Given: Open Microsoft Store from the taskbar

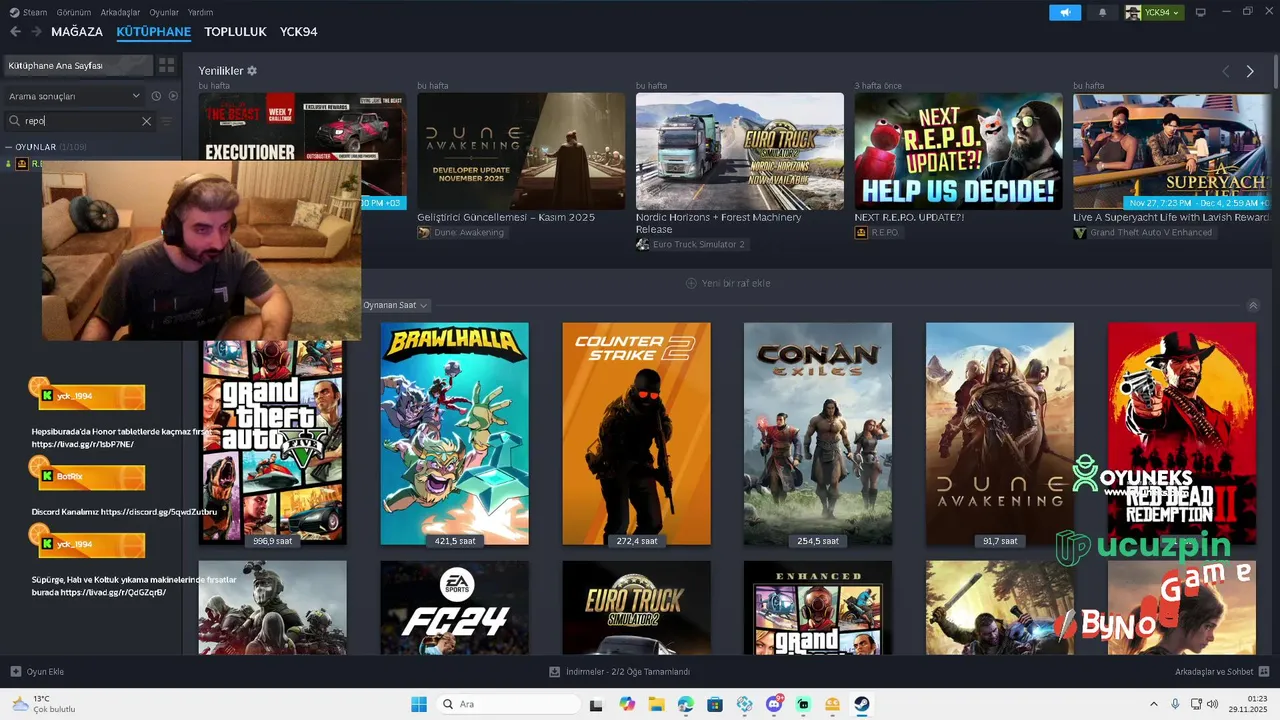Looking at the screenshot, I should coord(715,704).
